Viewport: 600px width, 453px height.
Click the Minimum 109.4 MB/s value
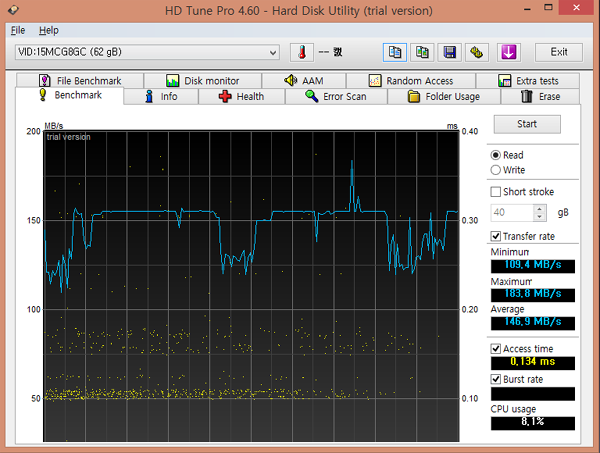coord(533,266)
